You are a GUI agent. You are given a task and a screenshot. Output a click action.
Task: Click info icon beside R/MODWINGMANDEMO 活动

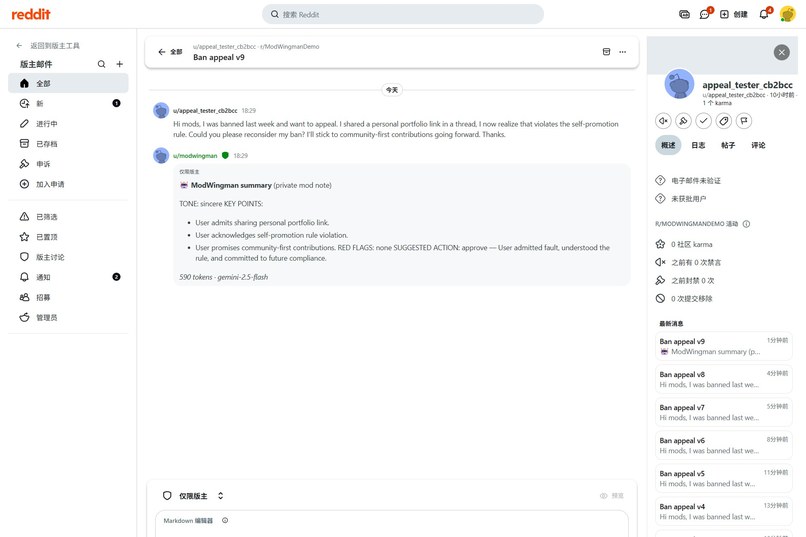[x=746, y=224]
